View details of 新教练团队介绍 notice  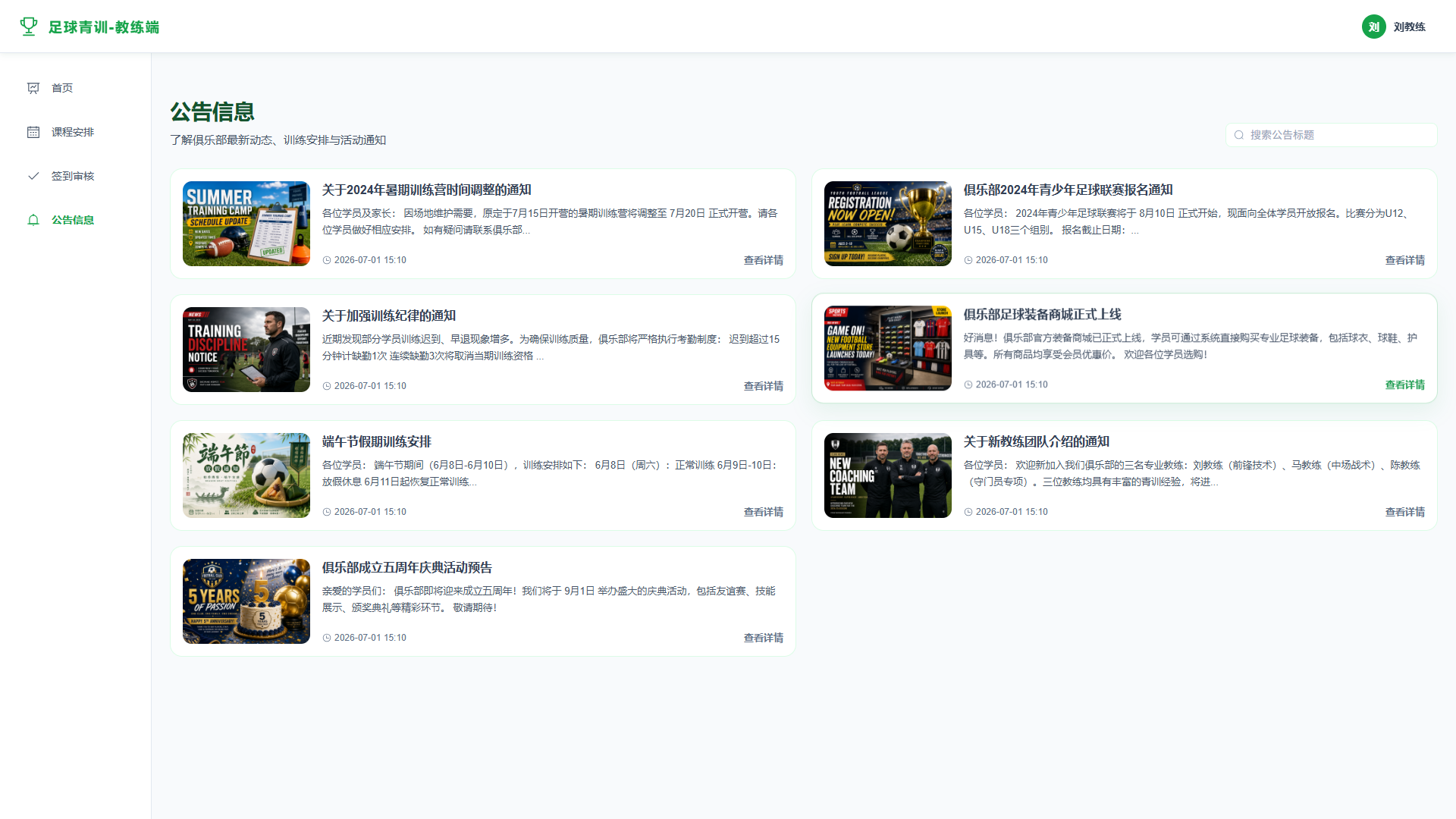(x=1404, y=512)
